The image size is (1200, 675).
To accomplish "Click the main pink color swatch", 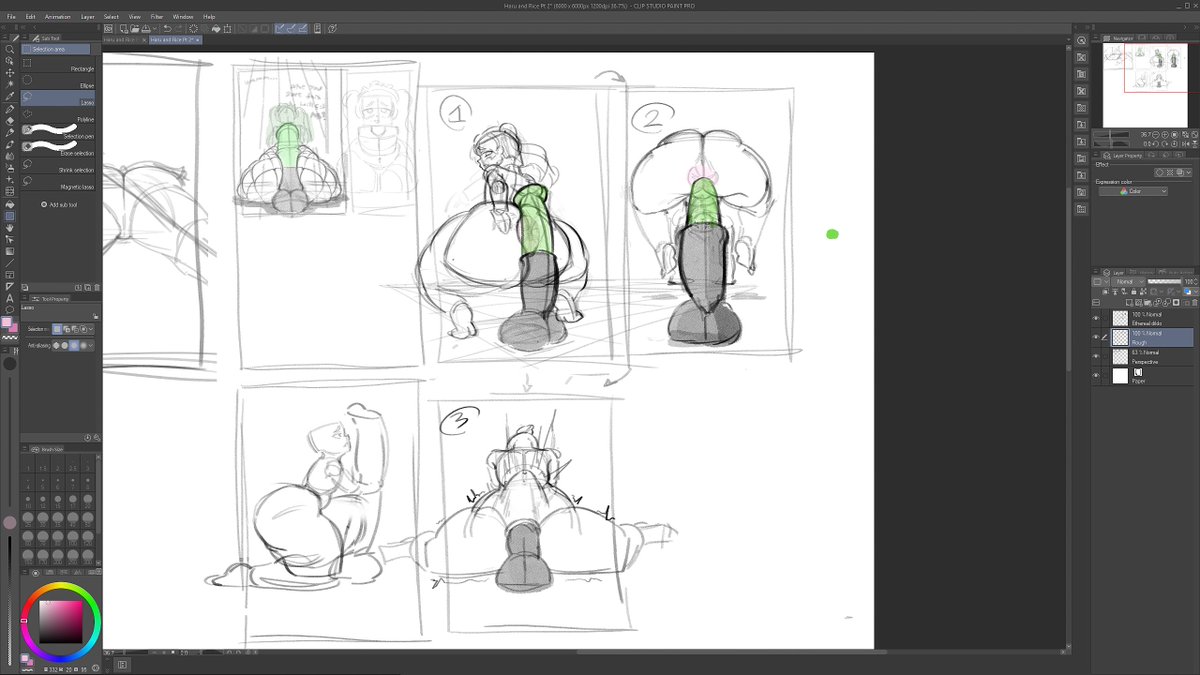I will point(7,322).
